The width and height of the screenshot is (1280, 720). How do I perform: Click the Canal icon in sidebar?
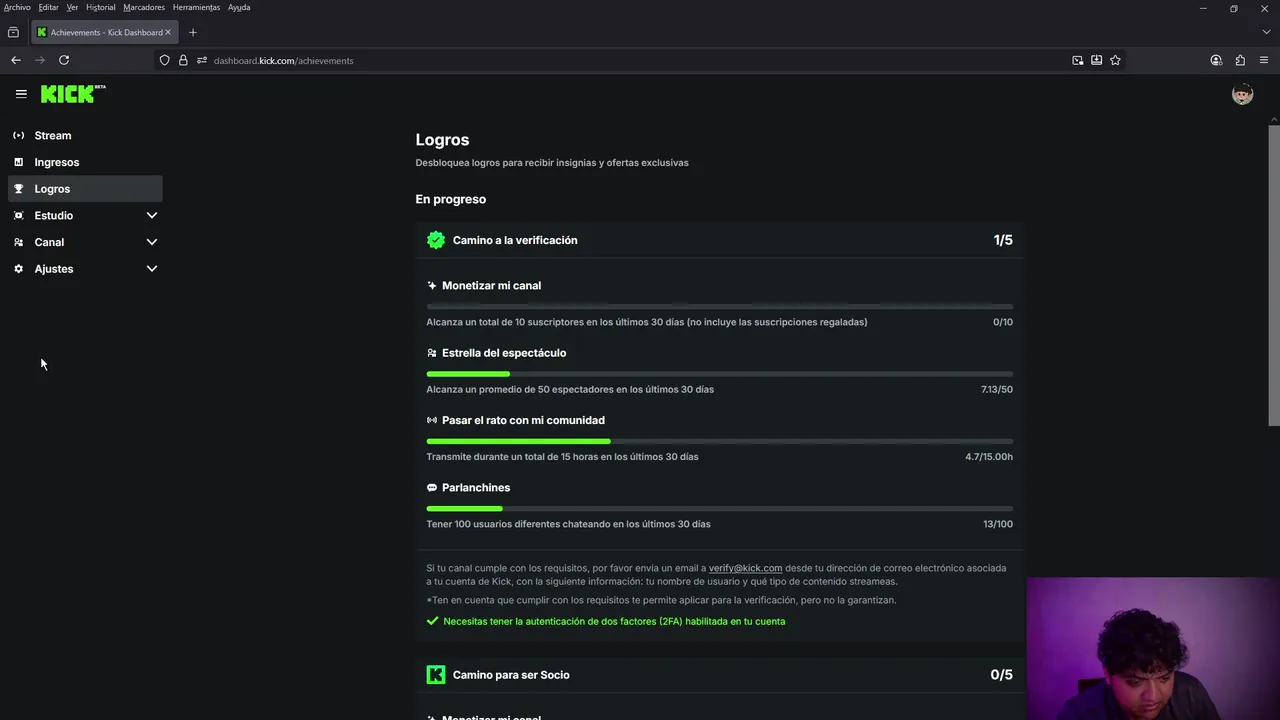18,242
